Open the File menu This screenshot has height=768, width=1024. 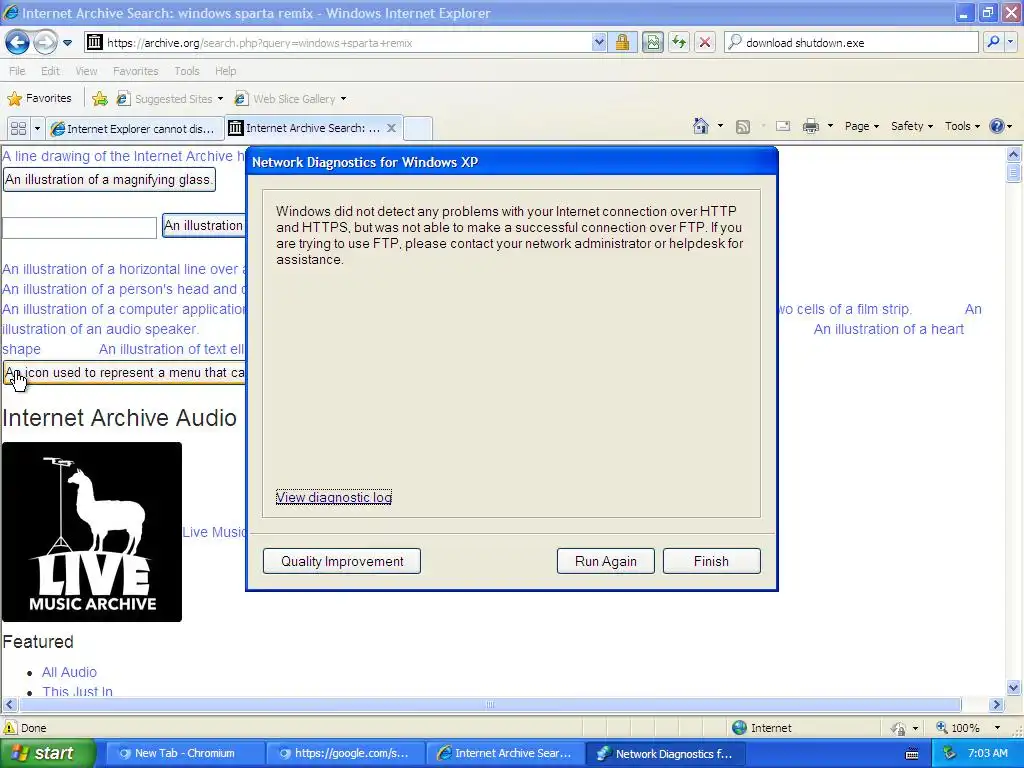point(17,71)
